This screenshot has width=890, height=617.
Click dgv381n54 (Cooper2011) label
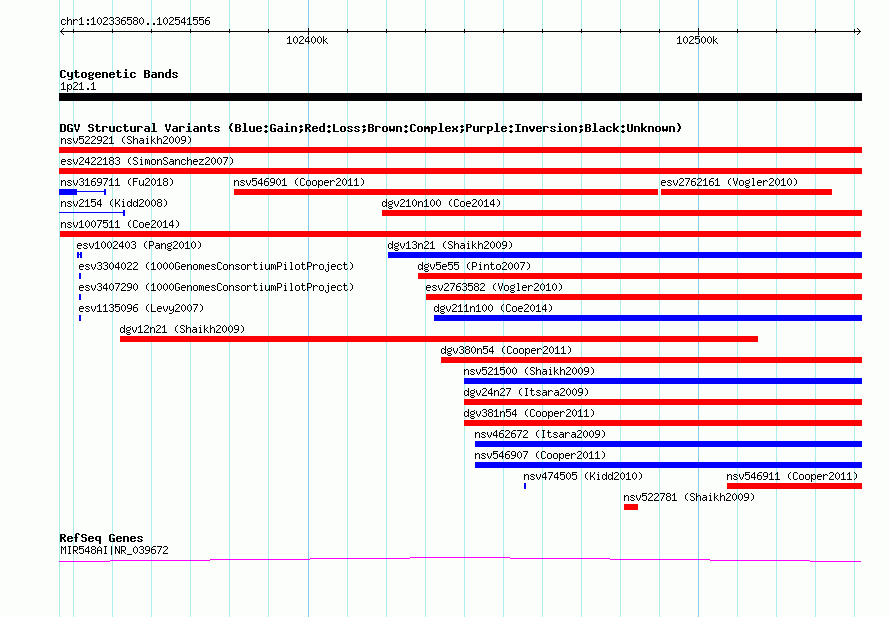pyautogui.click(x=529, y=413)
